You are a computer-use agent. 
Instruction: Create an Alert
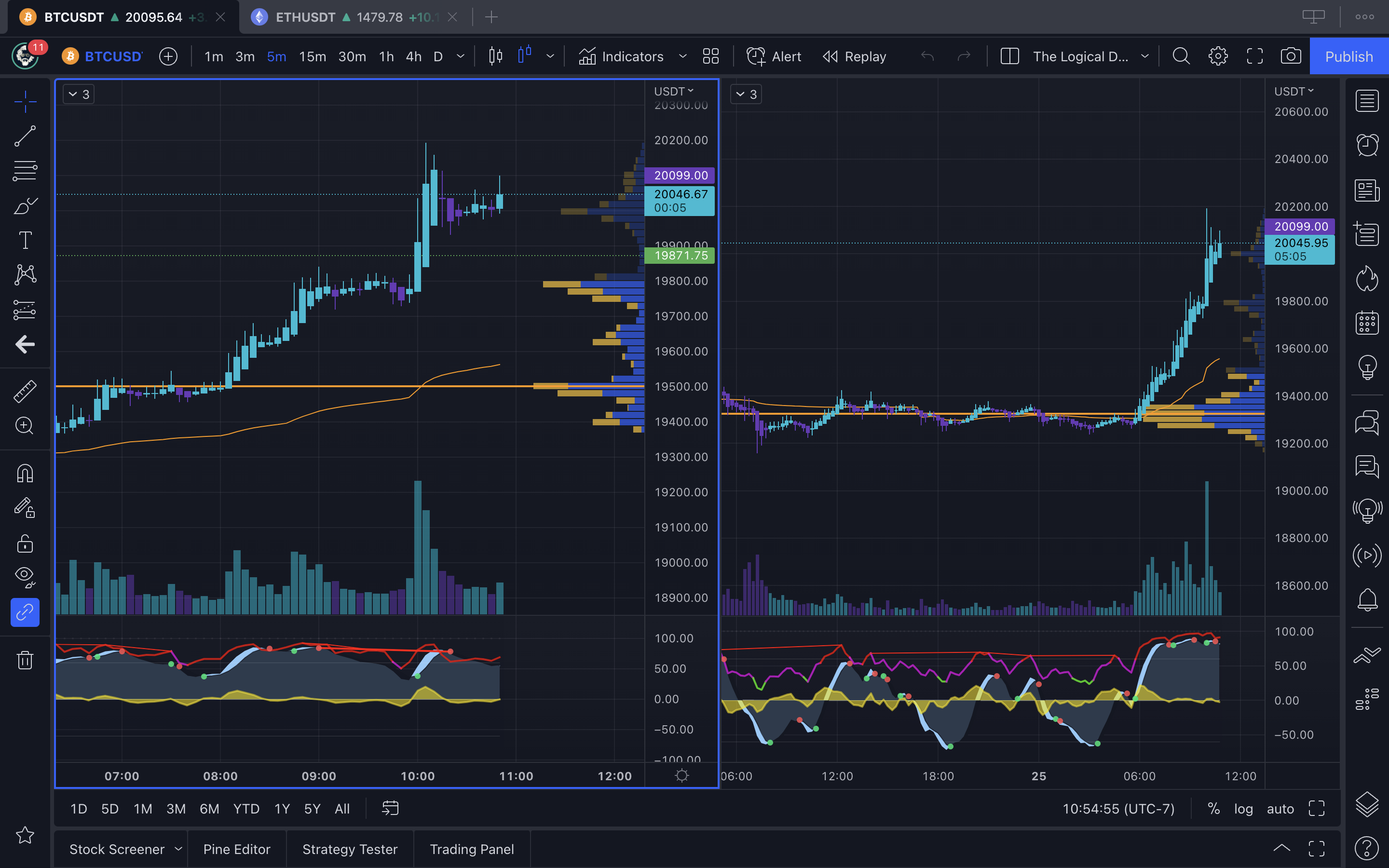[773, 56]
